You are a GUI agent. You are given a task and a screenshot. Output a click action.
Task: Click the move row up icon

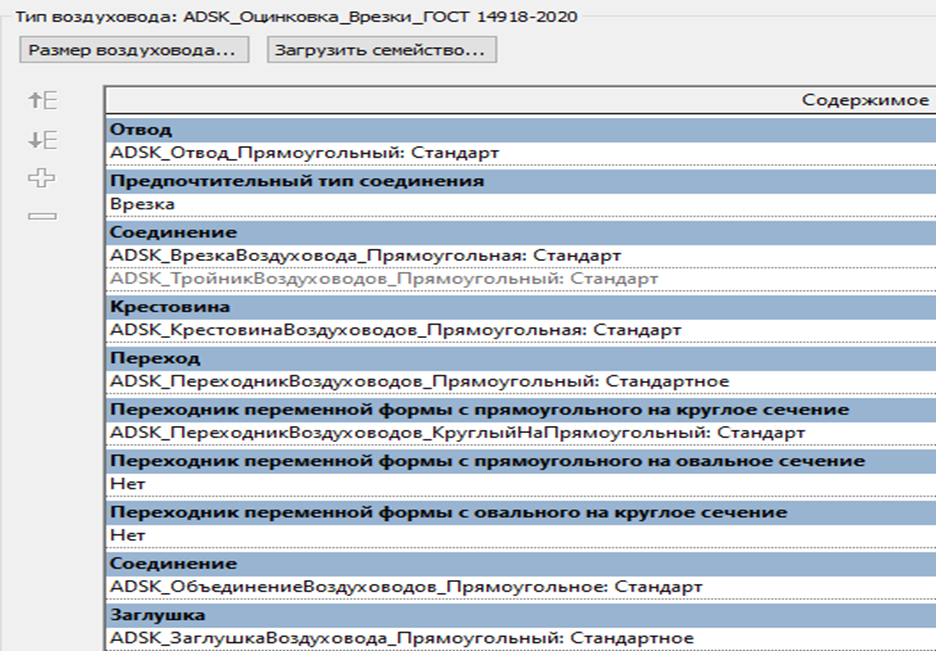click(x=43, y=100)
